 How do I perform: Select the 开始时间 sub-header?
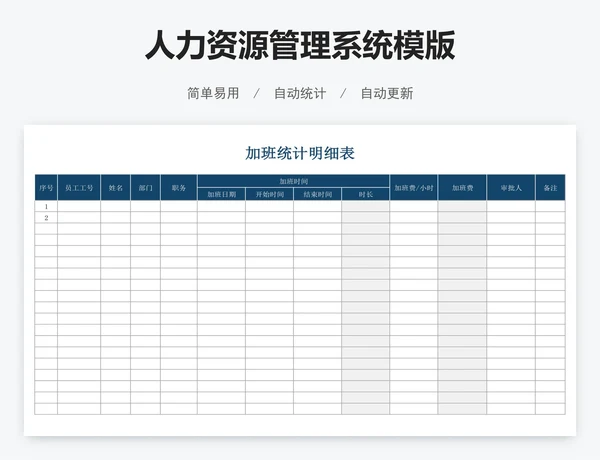[270, 194]
